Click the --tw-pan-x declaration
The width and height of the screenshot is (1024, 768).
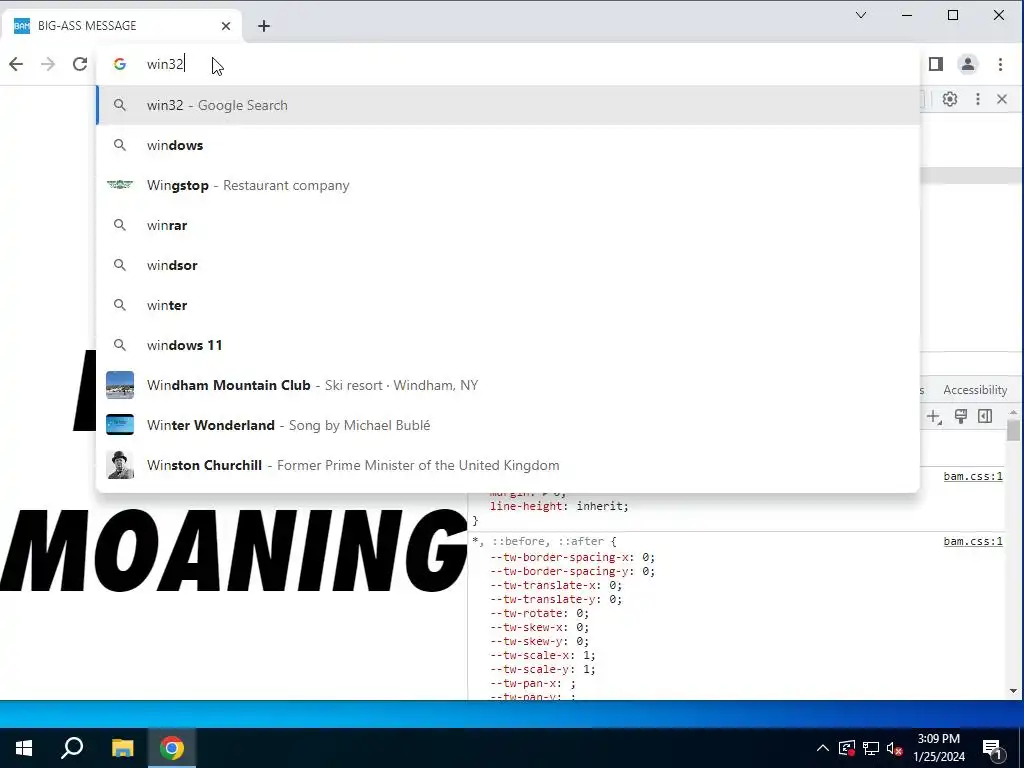coord(533,684)
